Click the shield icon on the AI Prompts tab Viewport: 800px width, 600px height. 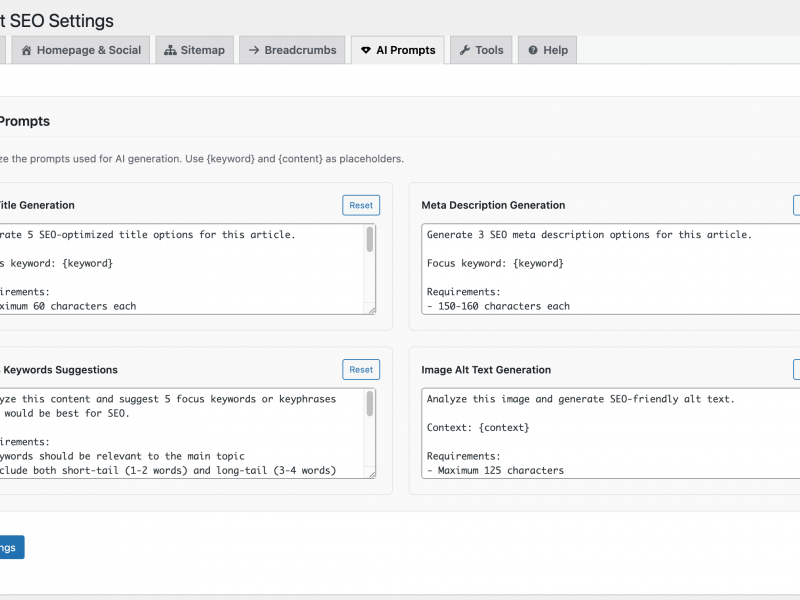pyautogui.click(x=365, y=49)
